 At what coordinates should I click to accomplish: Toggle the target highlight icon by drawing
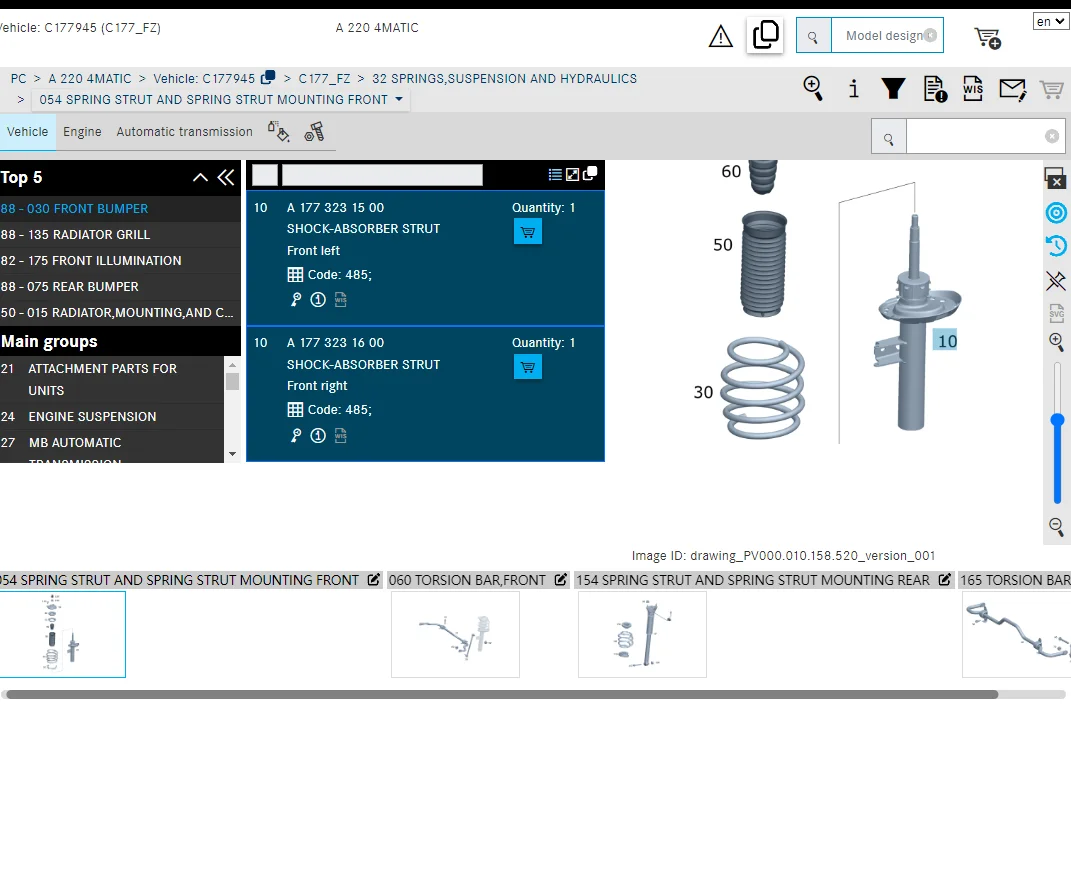(x=1056, y=213)
